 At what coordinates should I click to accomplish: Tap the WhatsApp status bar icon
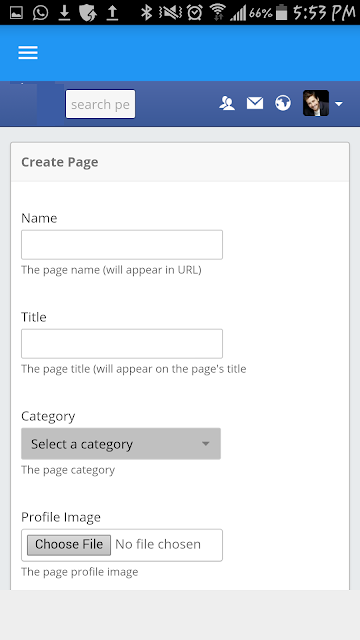40,13
